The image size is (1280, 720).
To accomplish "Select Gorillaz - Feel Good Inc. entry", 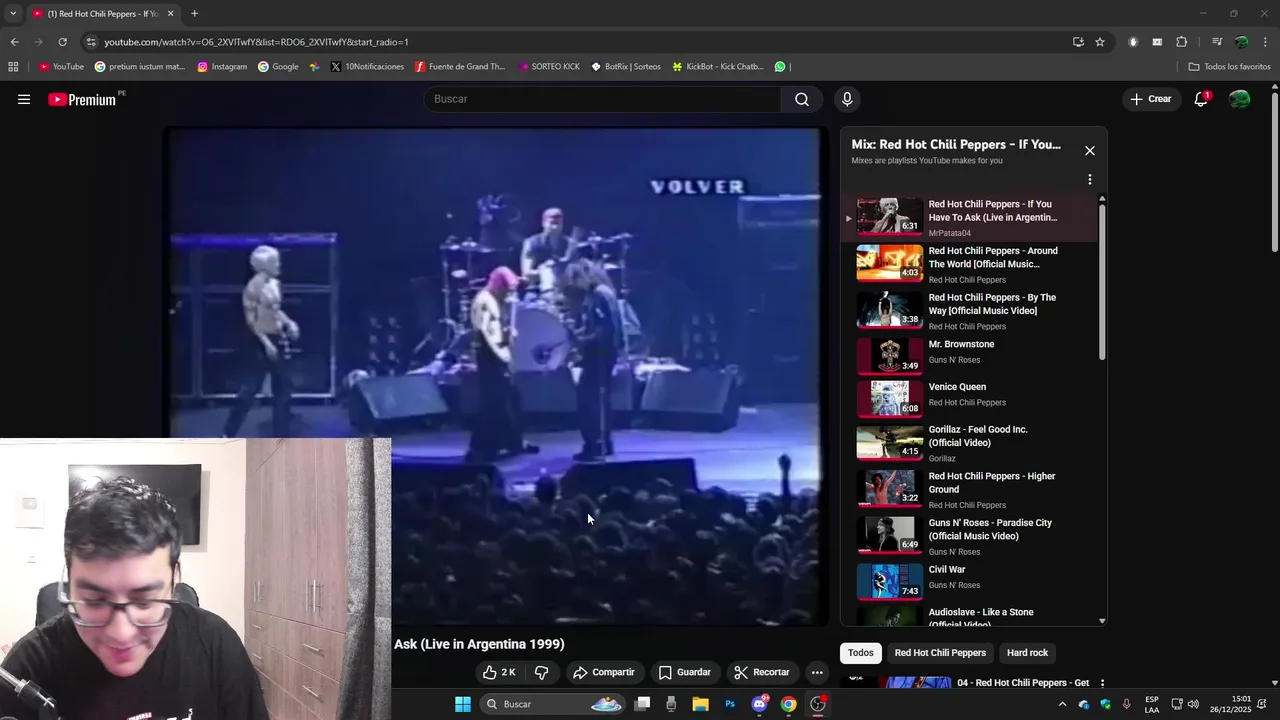I will click(x=970, y=444).
